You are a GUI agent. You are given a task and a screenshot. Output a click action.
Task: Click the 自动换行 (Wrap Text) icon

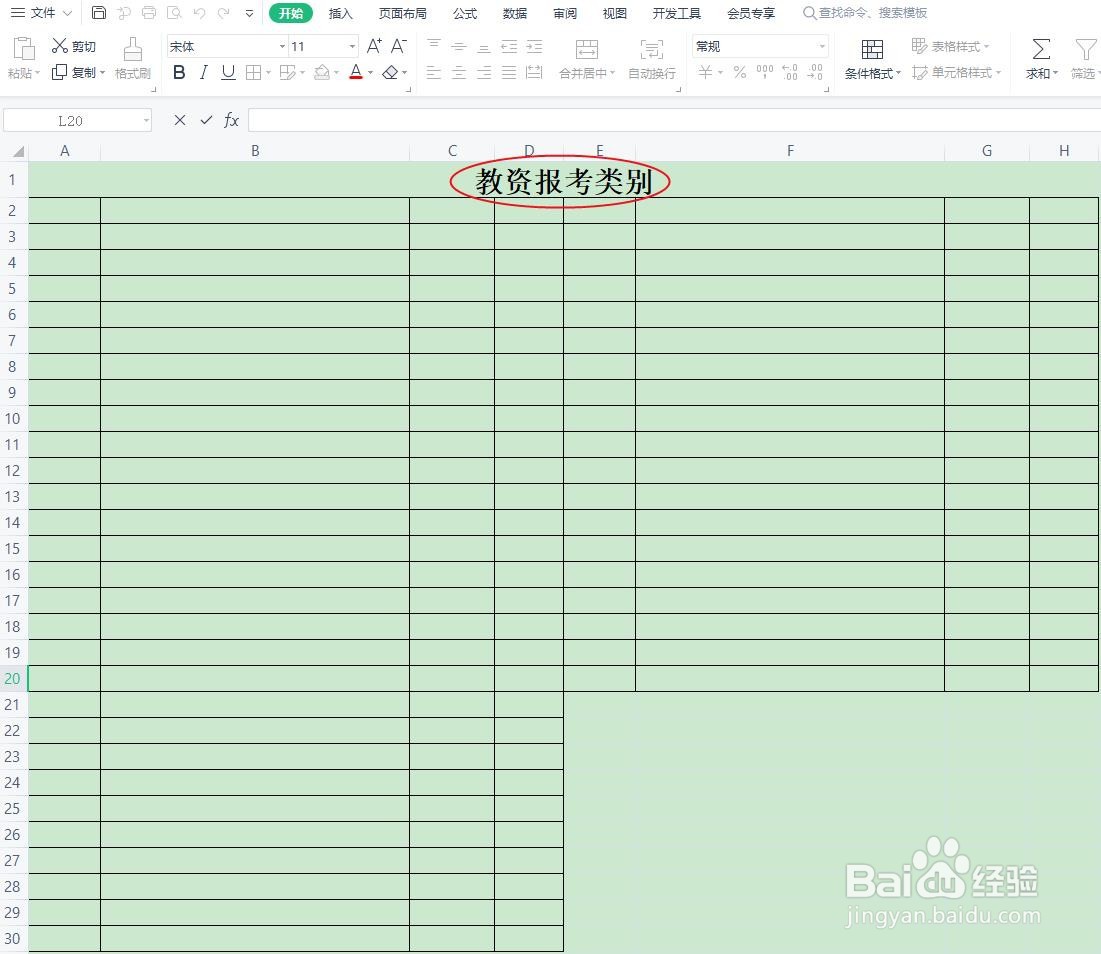tap(651, 57)
